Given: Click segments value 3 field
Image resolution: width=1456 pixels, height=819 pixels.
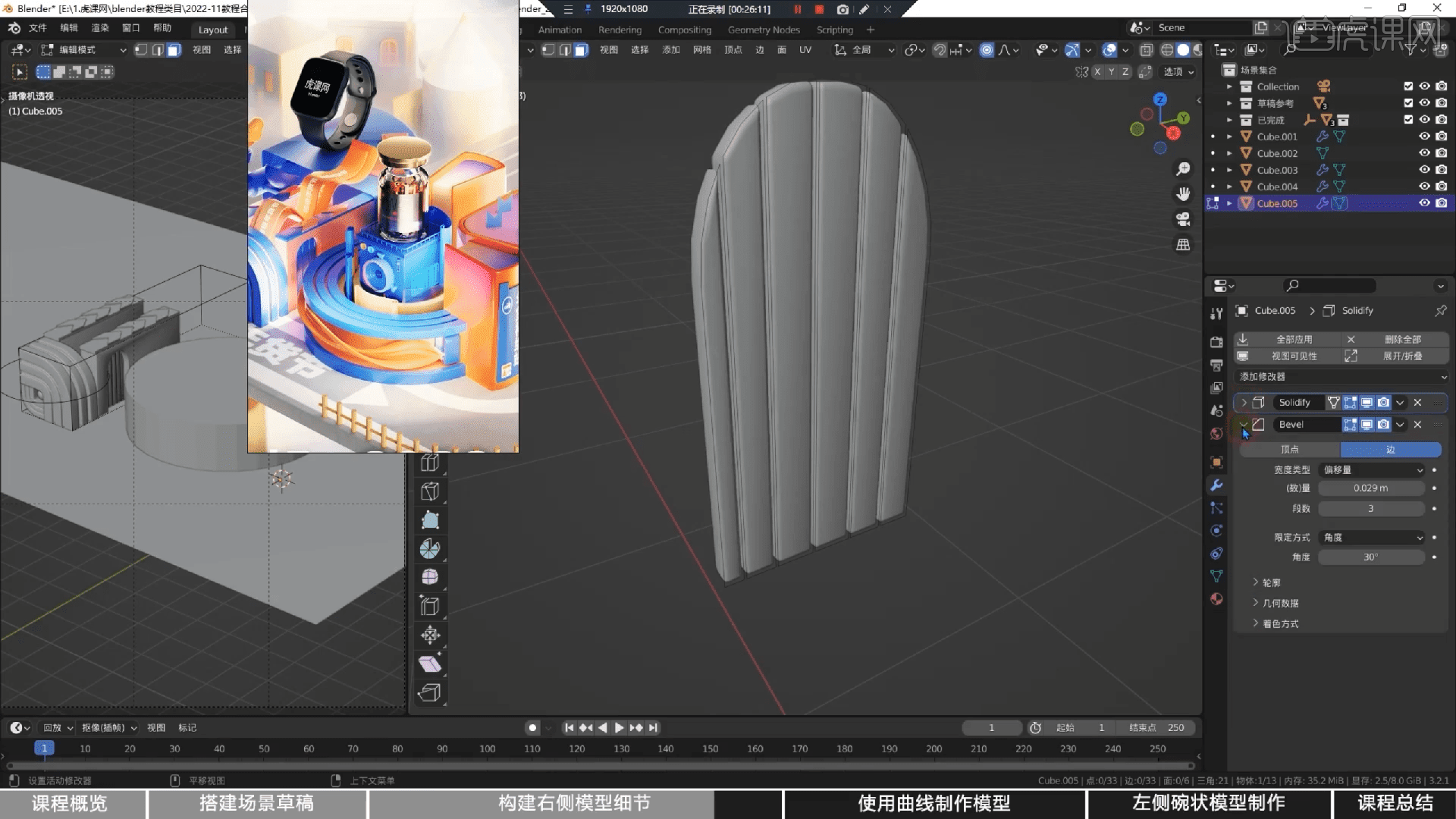Looking at the screenshot, I should tap(1371, 509).
